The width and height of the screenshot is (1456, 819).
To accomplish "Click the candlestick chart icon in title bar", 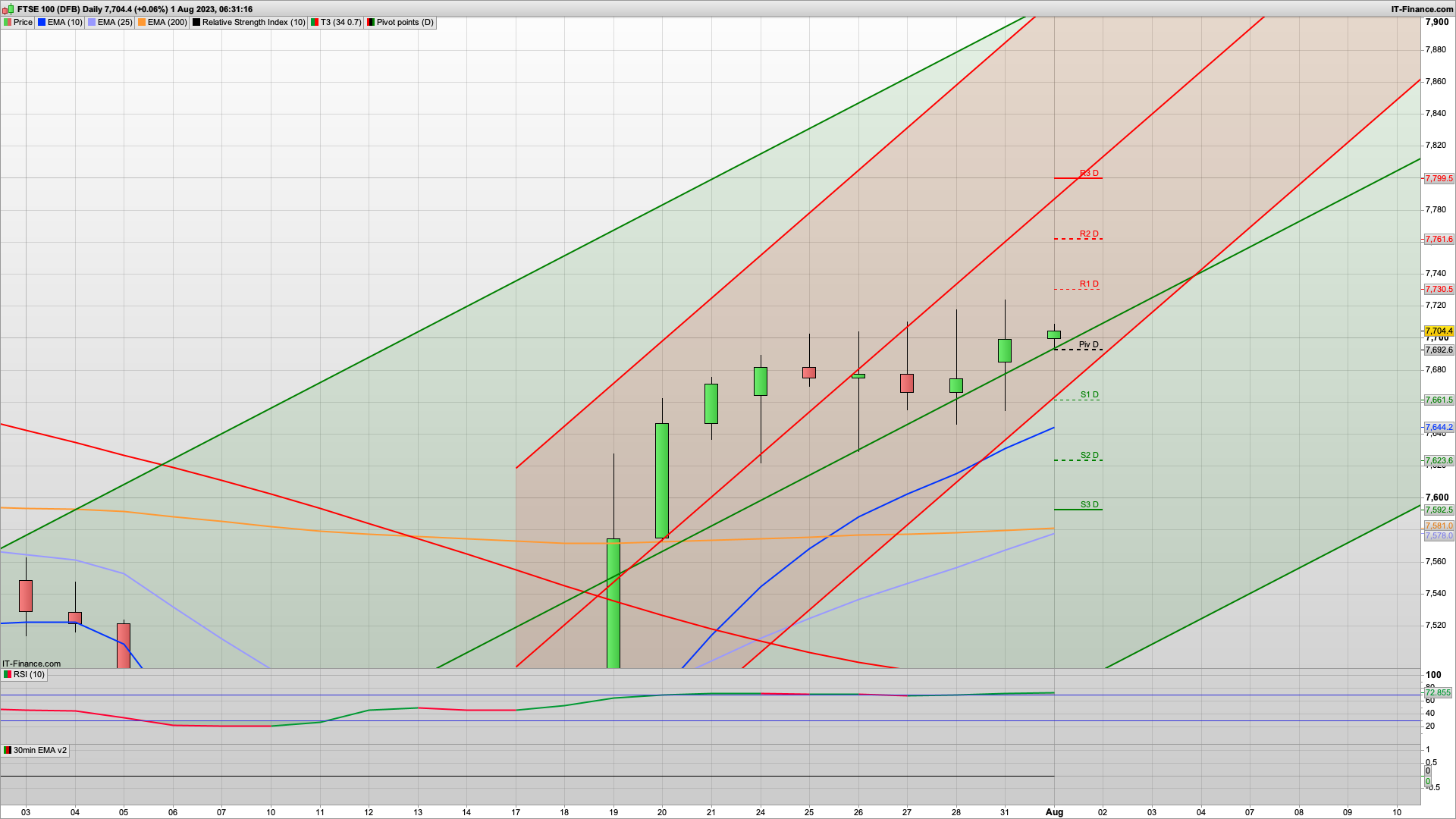I will tap(9, 9).
